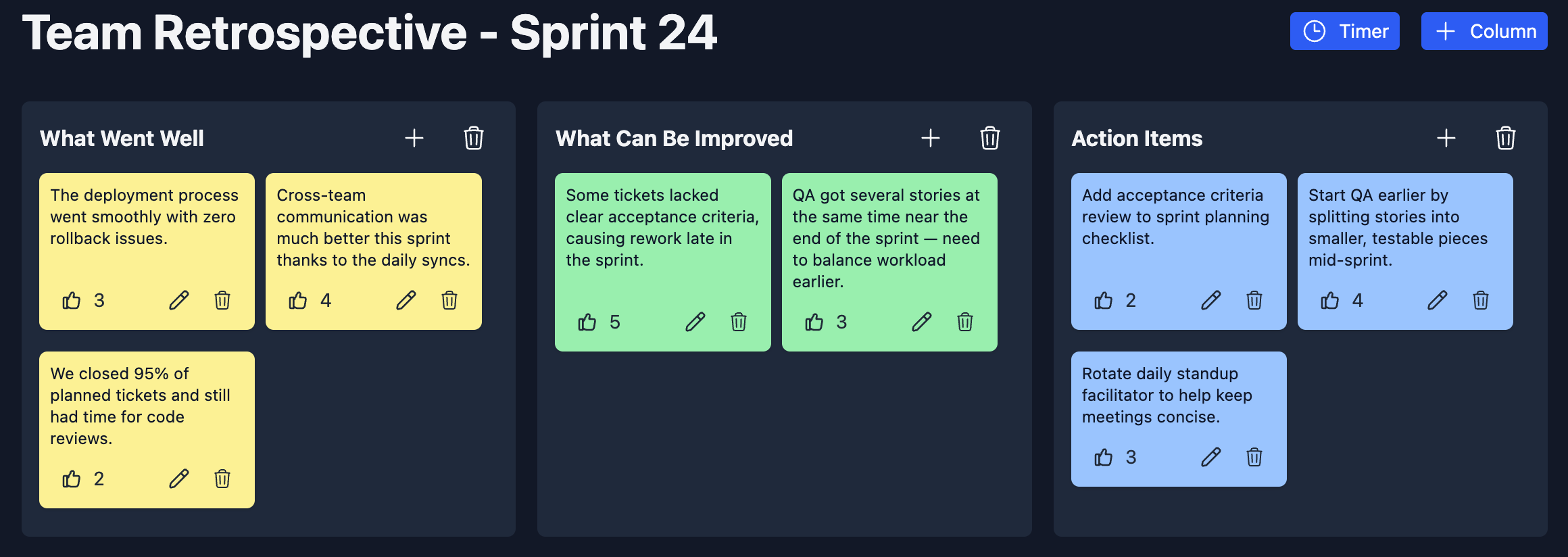Edit the cross-team communication card
The image size is (1568, 557).
(406, 300)
